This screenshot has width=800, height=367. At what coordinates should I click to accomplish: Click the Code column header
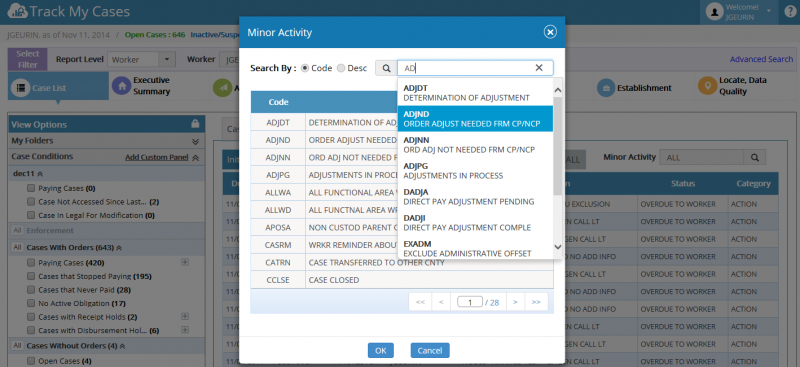click(x=279, y=102)
